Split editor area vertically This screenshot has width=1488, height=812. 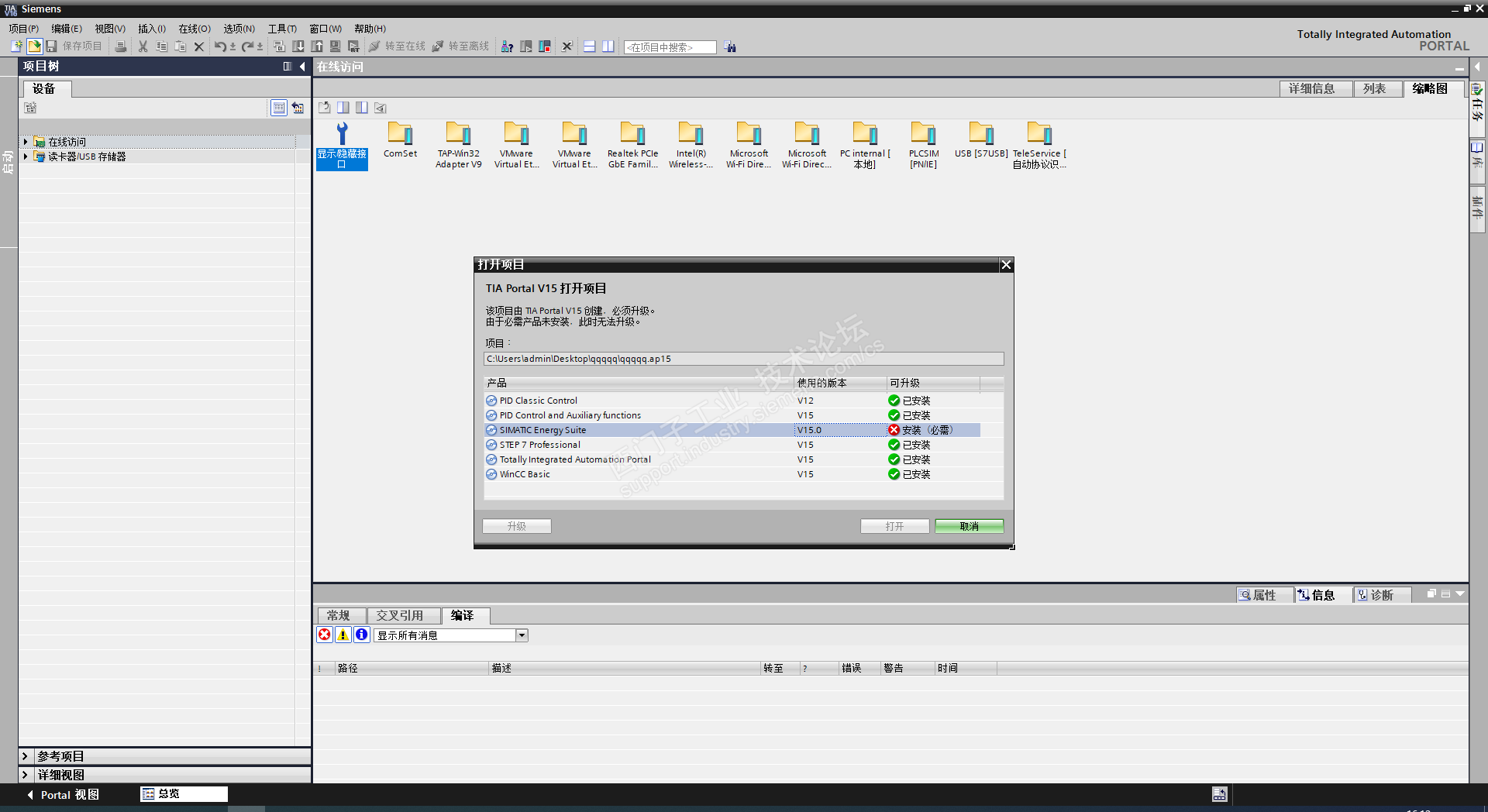pyautogui.click(x=608, y=46)
